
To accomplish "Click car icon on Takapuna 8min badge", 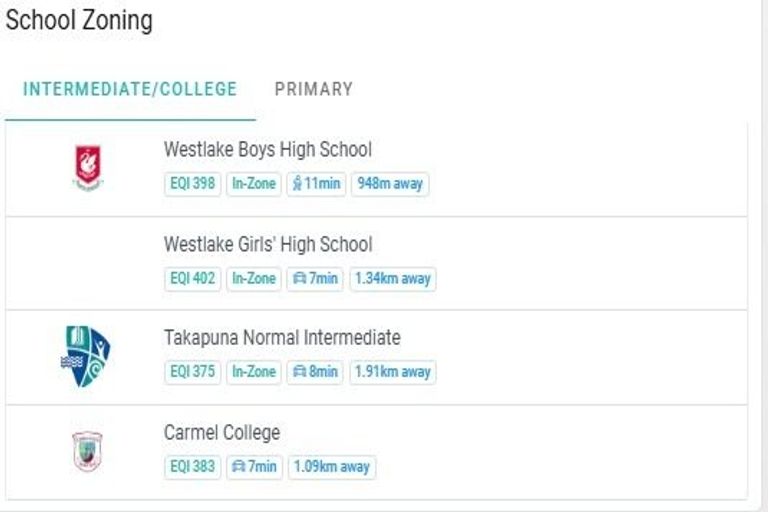I will pos(298,372).
